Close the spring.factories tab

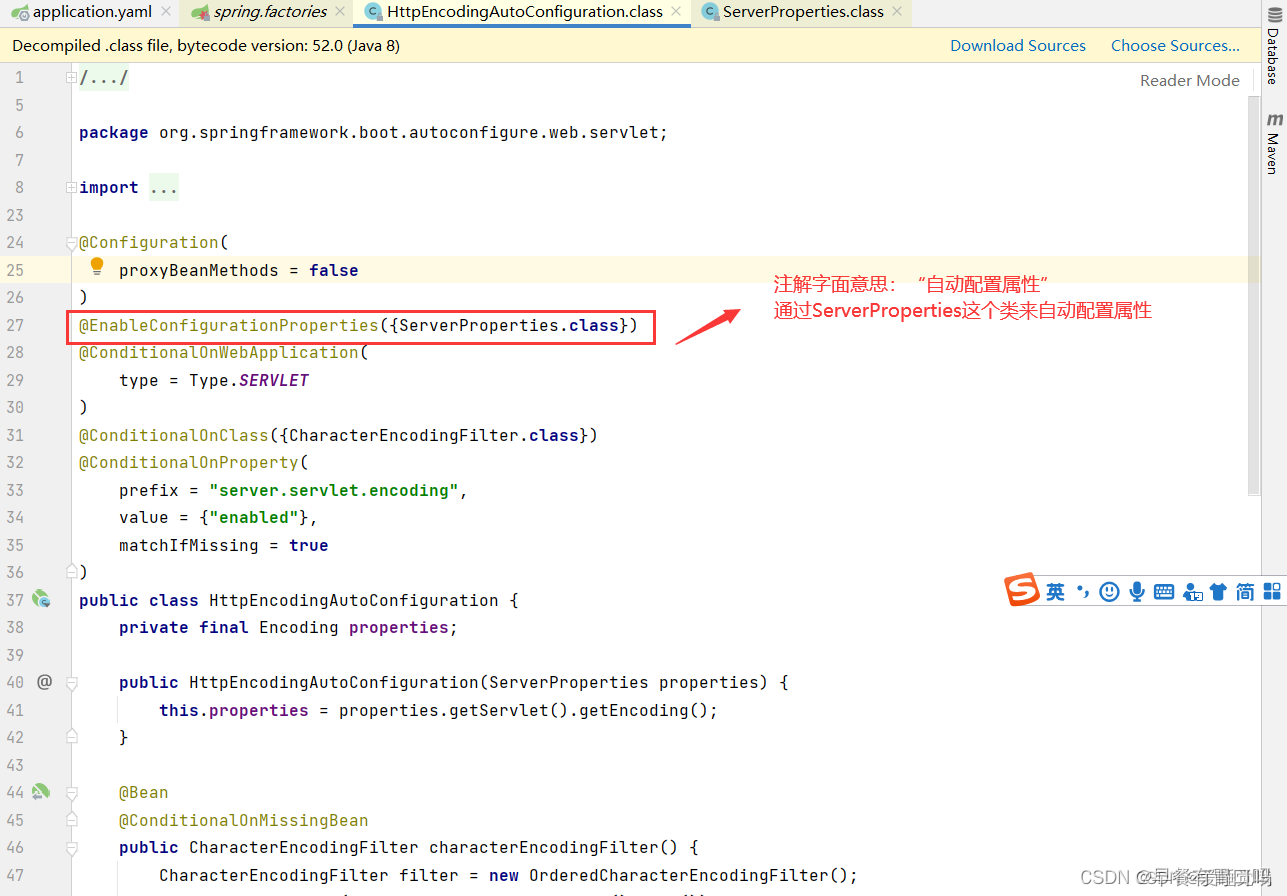(340, 12)
